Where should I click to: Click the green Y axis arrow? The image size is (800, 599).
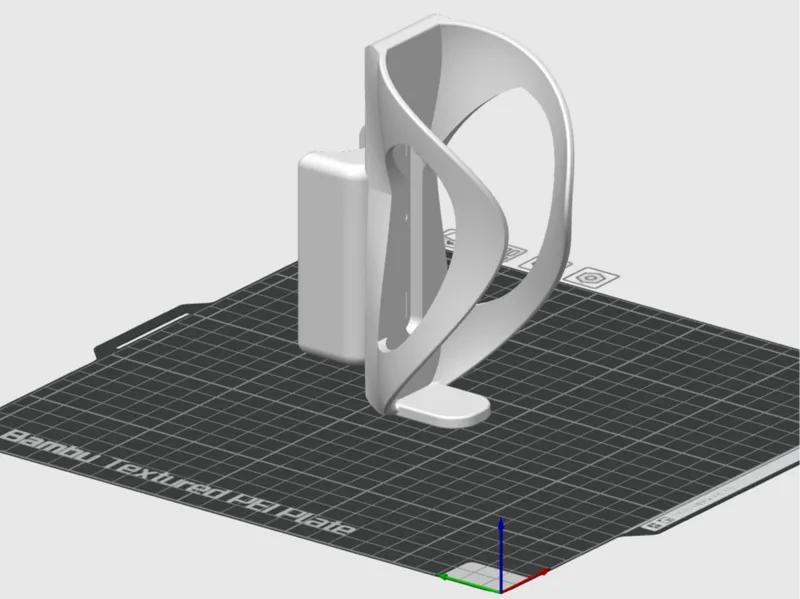point(469,583)
